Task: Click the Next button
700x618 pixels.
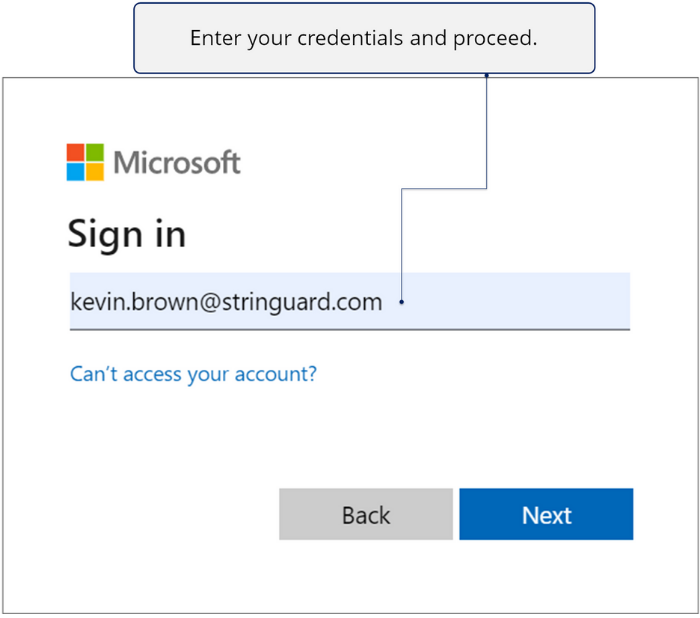Action: [546, 514]
